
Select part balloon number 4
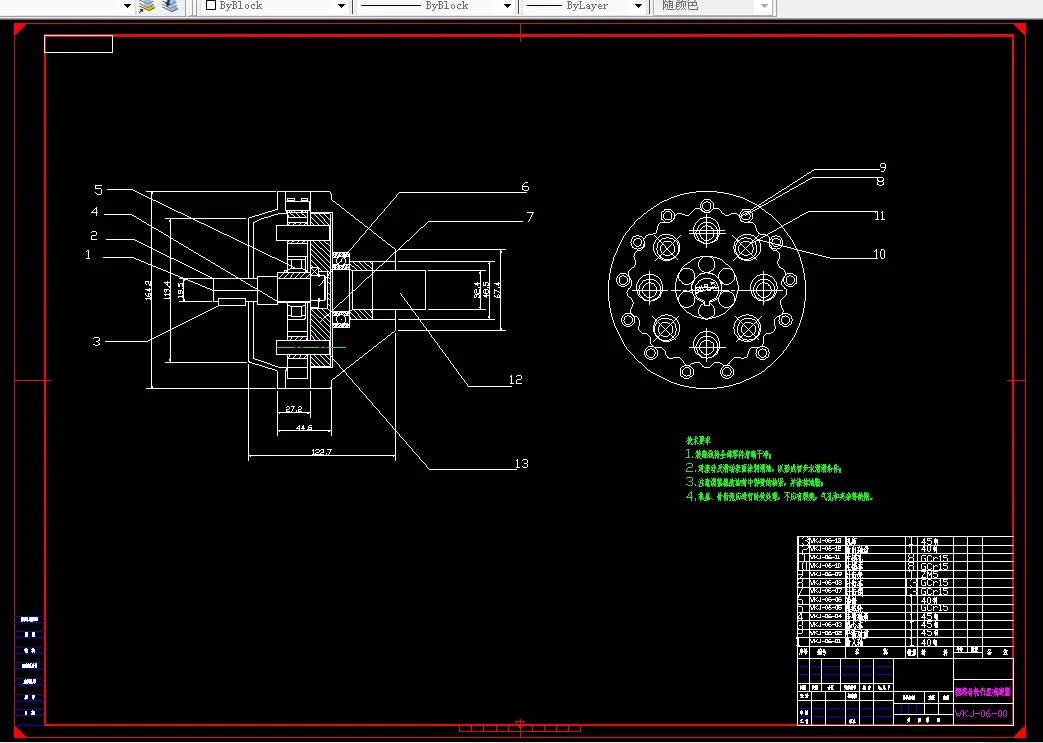click(94, 212)
